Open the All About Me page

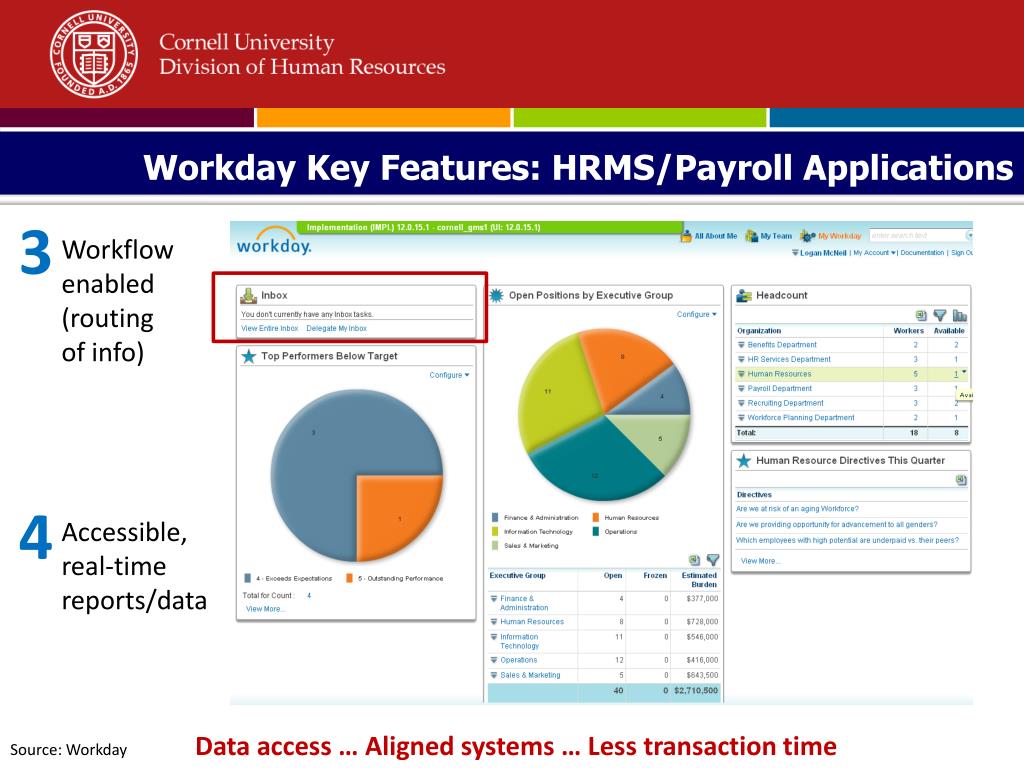(x=709, y=236)
